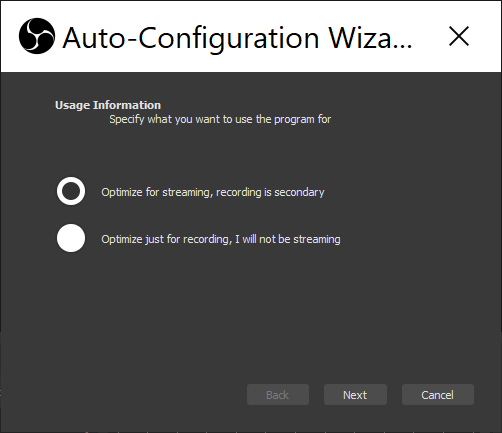502x433 pixels.
Task: Close the Auto-Configuration Wizard with the X
Action: (459, 36)
